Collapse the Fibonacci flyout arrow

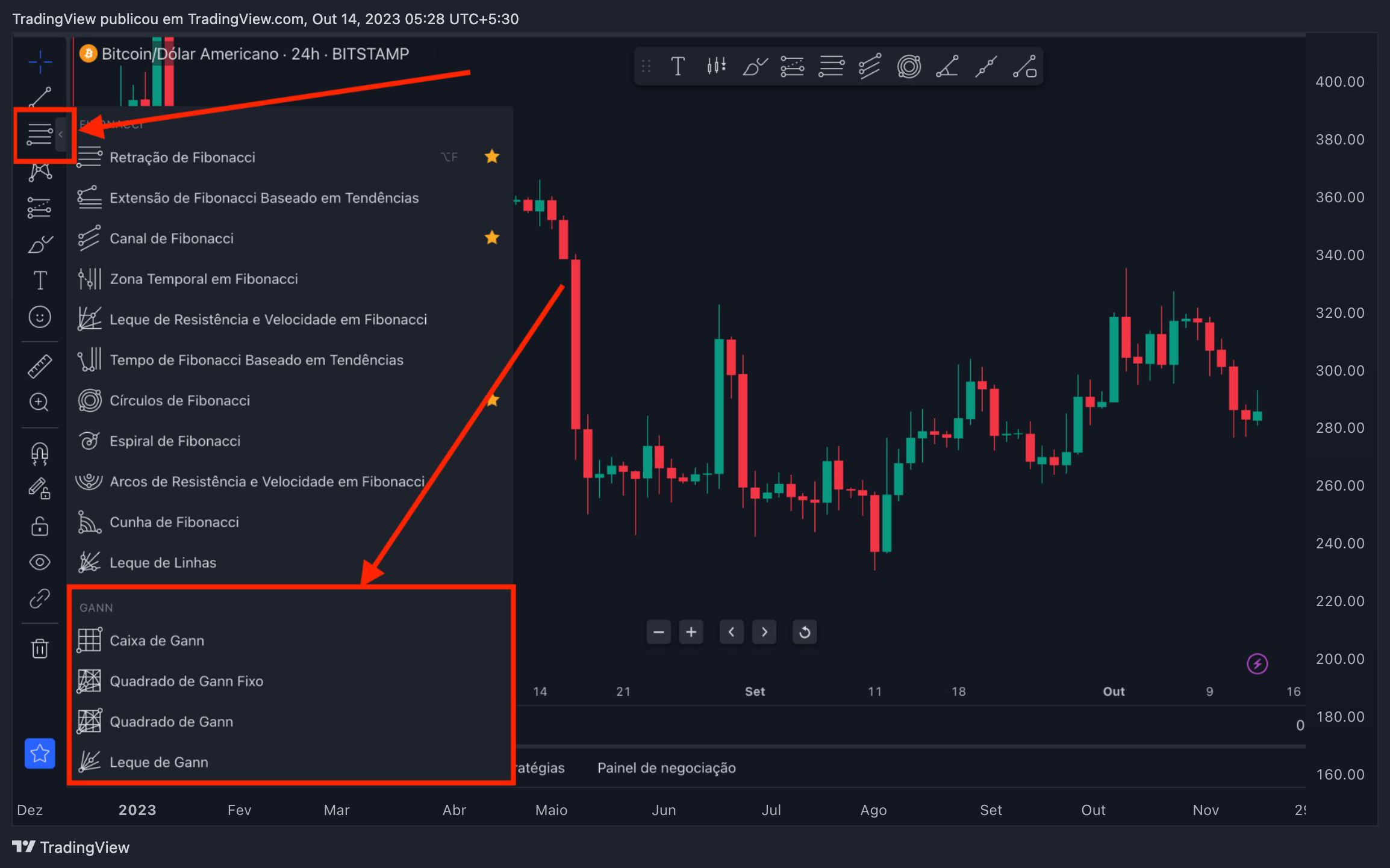[61, 134]
